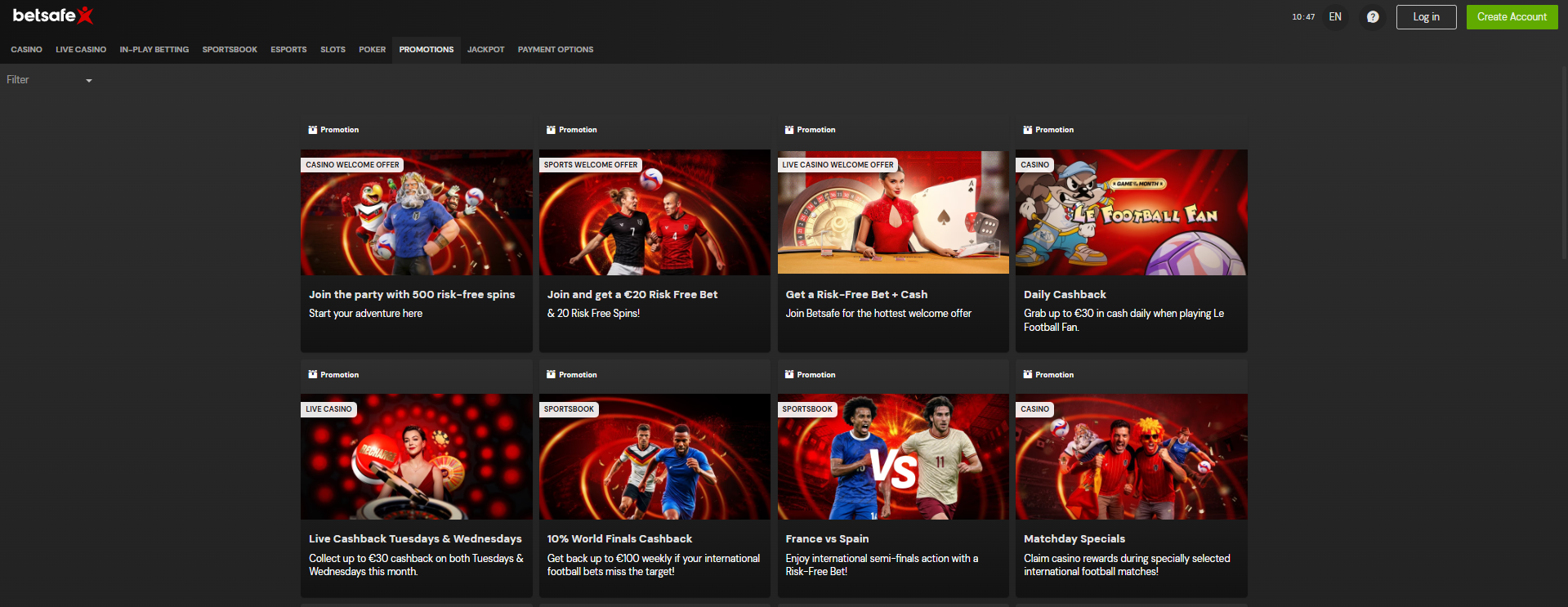This screenshot has width=1568, height=607.
Task: Click the Betsafe logo
Action: point(53,16)
